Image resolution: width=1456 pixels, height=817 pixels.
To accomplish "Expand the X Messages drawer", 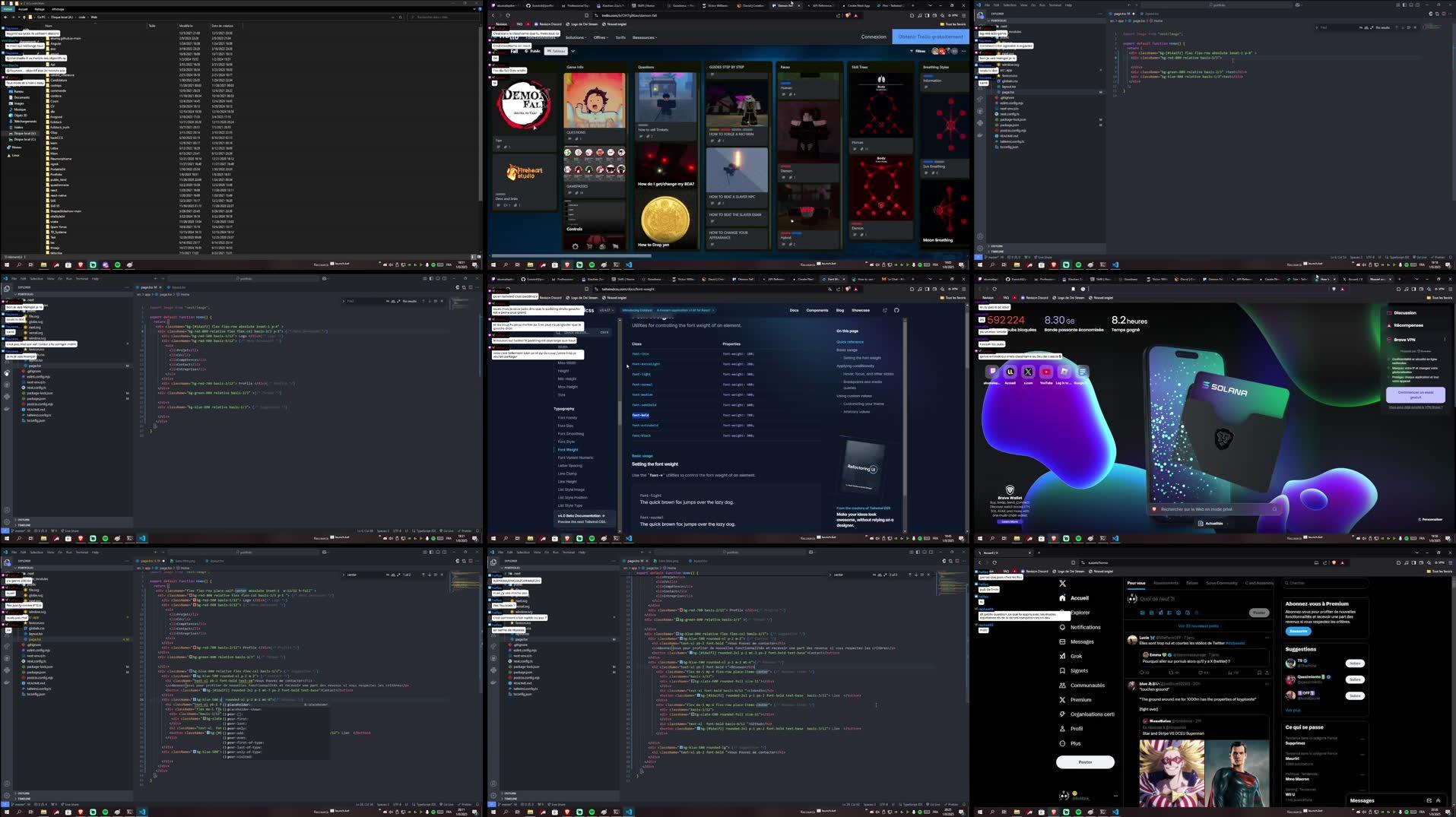I will 1438,800.
